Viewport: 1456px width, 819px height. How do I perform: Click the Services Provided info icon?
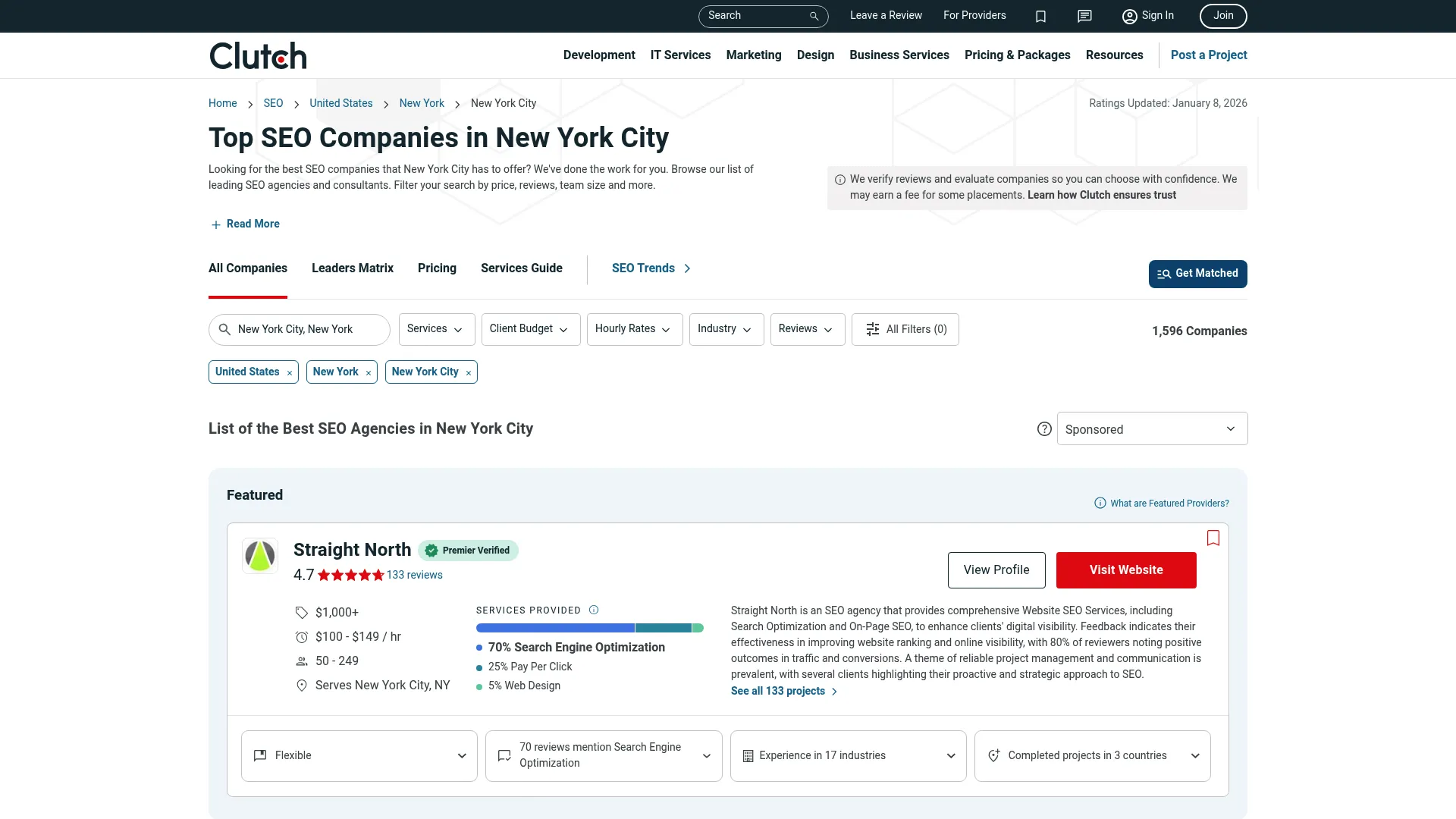594,610
